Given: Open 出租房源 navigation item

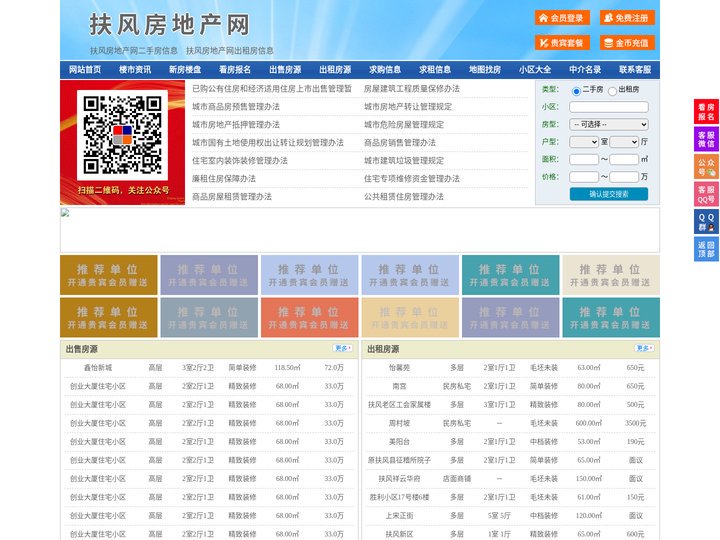Looking at the screenshot, I should [335, 70].
